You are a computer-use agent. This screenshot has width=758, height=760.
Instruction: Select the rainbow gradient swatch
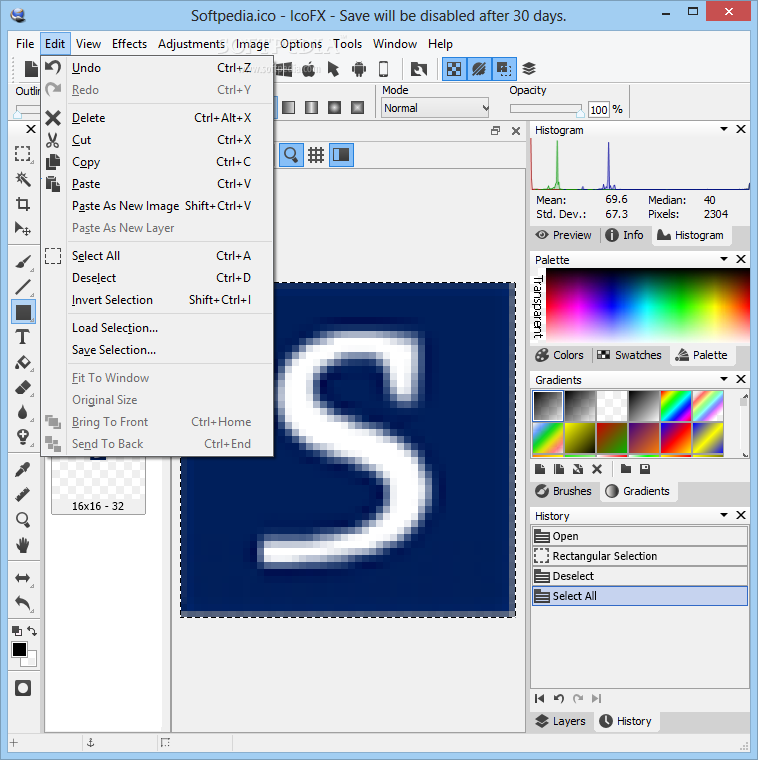coord(676,406)
